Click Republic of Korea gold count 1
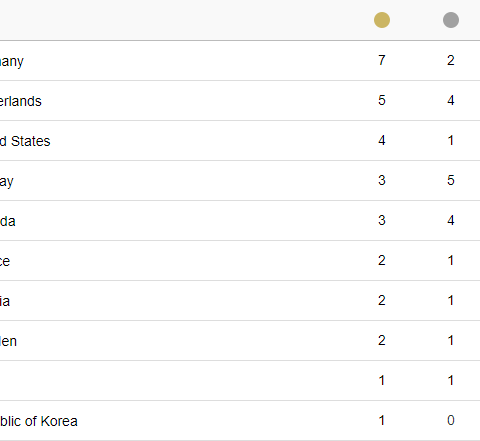480x441 pixels. click(382, 420)
